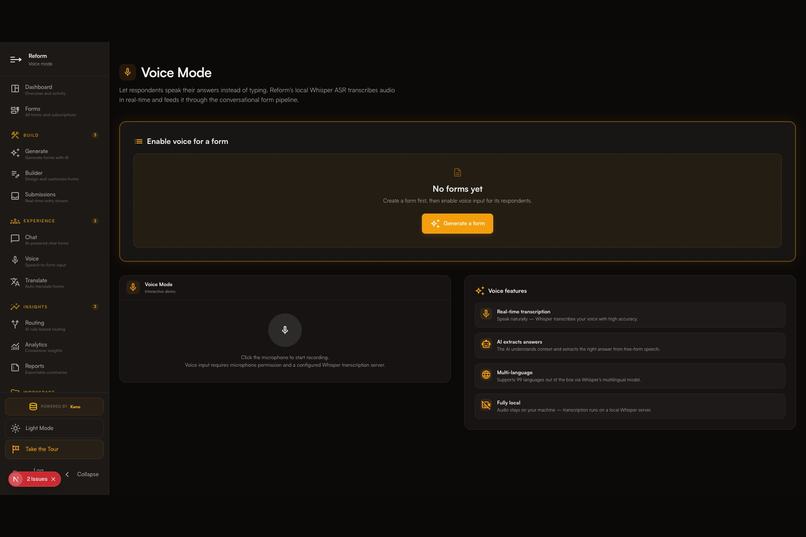This screenshot has width=806, height=537.
Task: Click the AI extracts answers robot icon
Action: [x=486, y=345]
